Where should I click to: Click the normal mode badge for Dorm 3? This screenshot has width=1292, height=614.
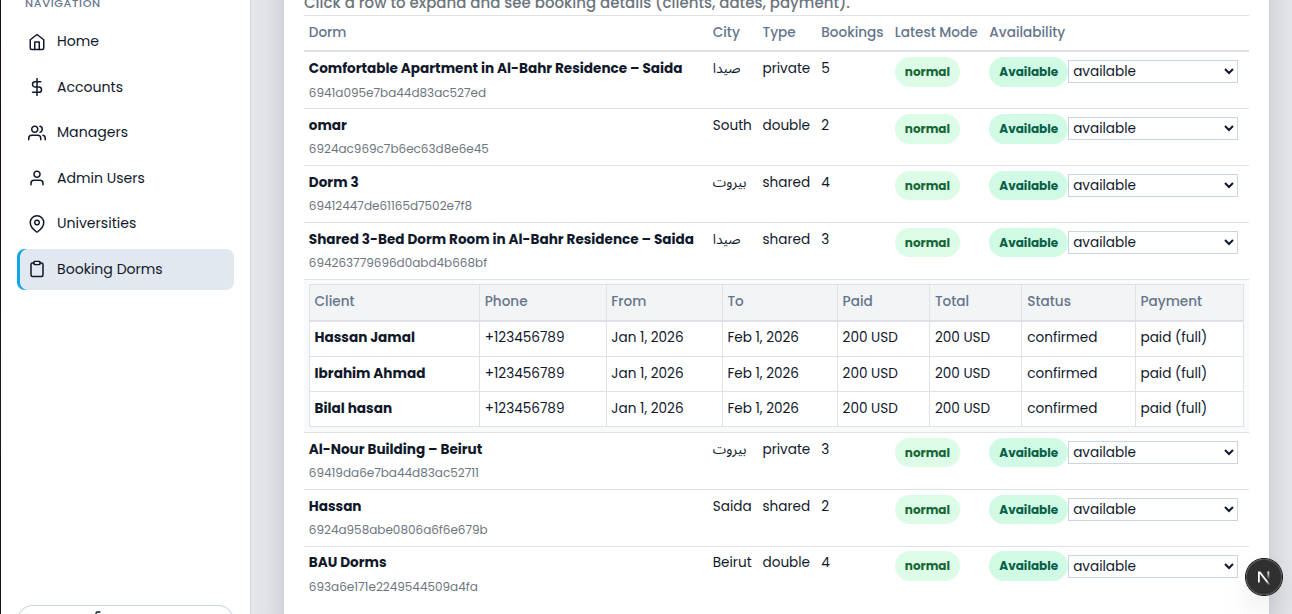[x=927, y=186]
